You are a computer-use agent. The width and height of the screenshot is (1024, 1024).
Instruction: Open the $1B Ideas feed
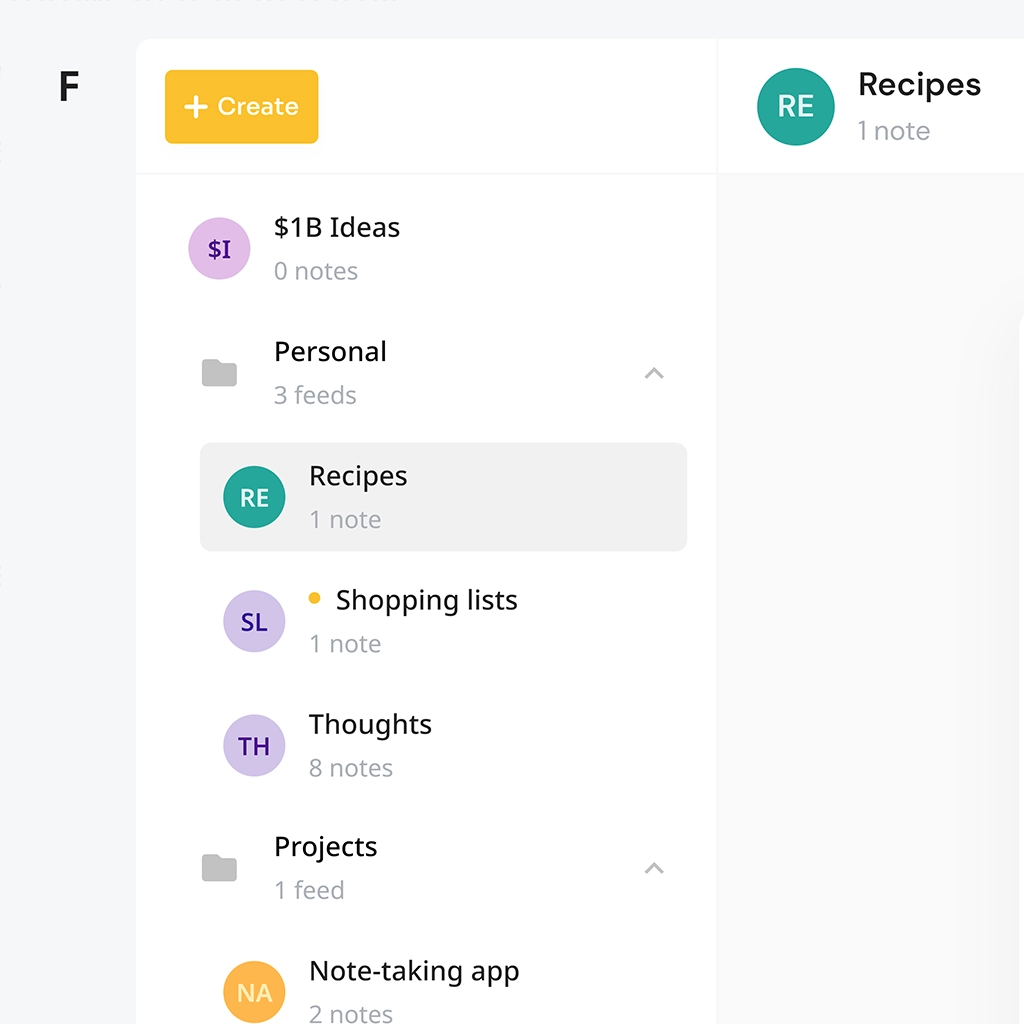click(337, 228)
